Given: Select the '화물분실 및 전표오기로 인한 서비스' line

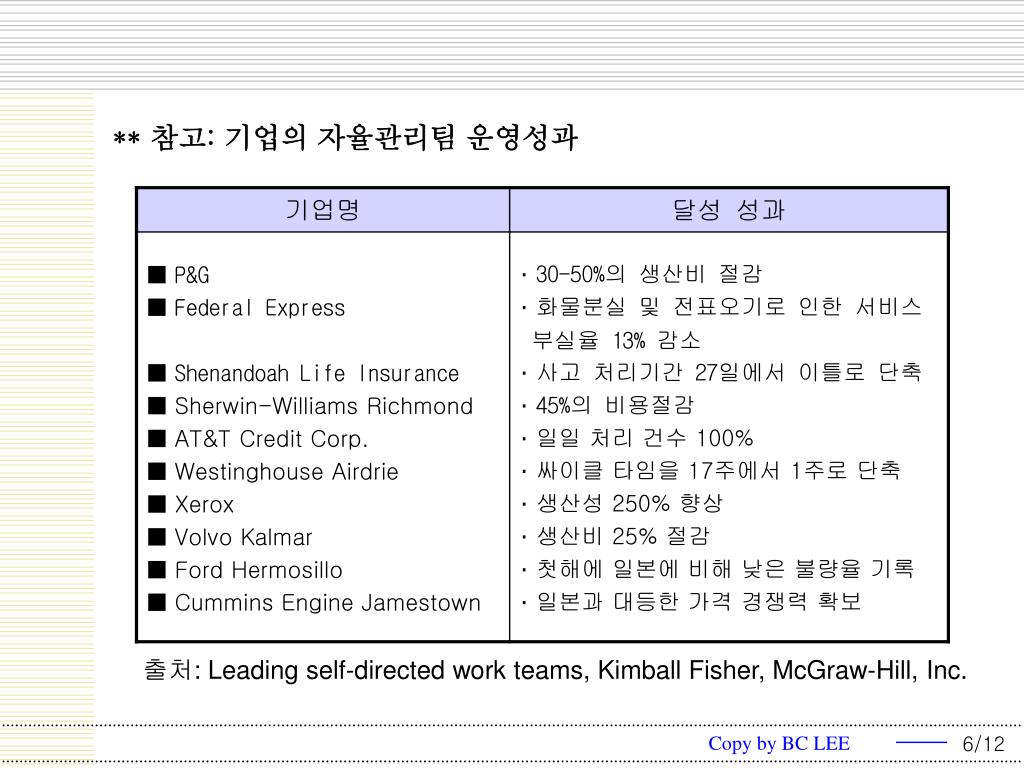Looking at the screenshot, I should pos(729,307).
